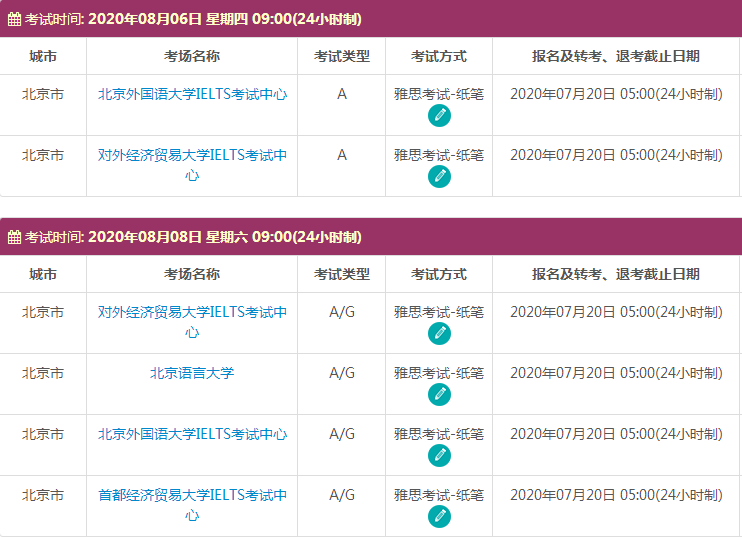This screenshot has height=537, width=742.
Task: Click 报名及转考、退考截止日期 header in second table
Action: (x=616, y=274)
